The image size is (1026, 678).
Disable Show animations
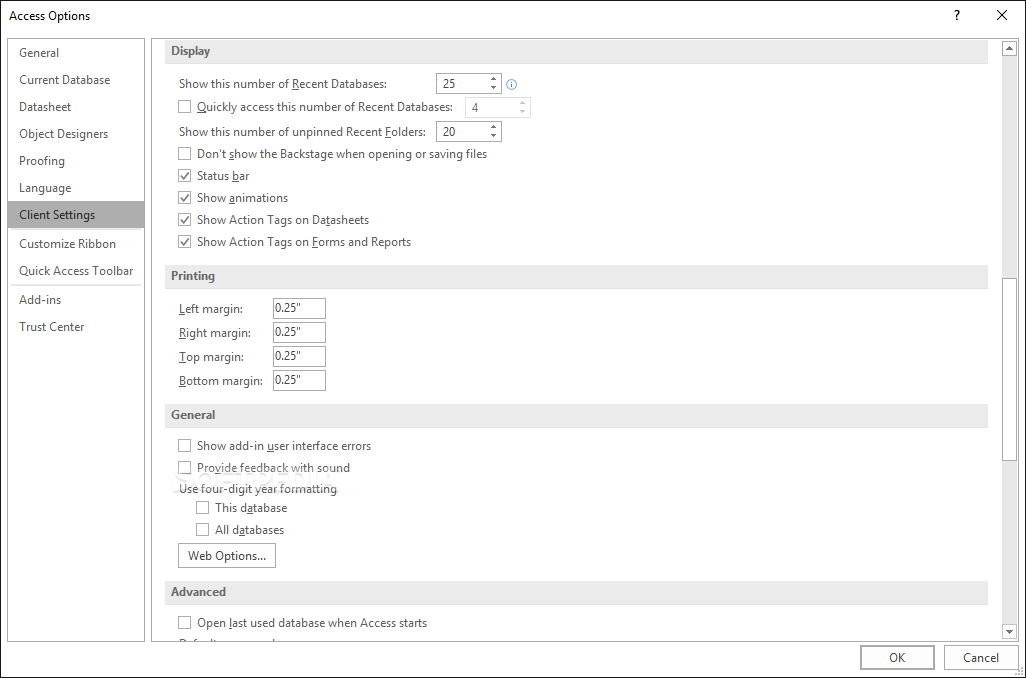point(185,198)
